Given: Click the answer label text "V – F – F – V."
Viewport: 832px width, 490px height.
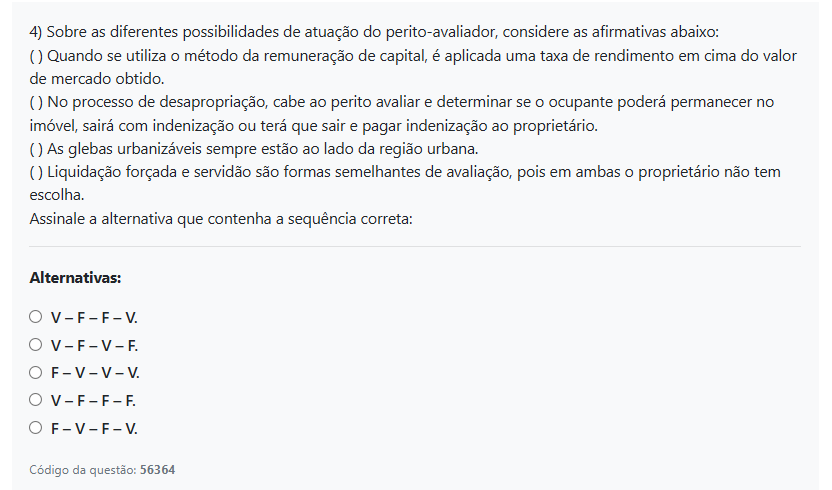Looking at the screenshot, I should pos(94,318).
